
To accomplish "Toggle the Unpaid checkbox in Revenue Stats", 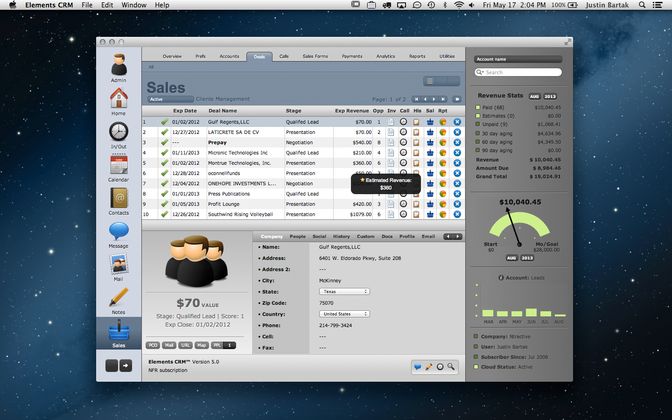I will pyautogui.click(x=477, y=124).
